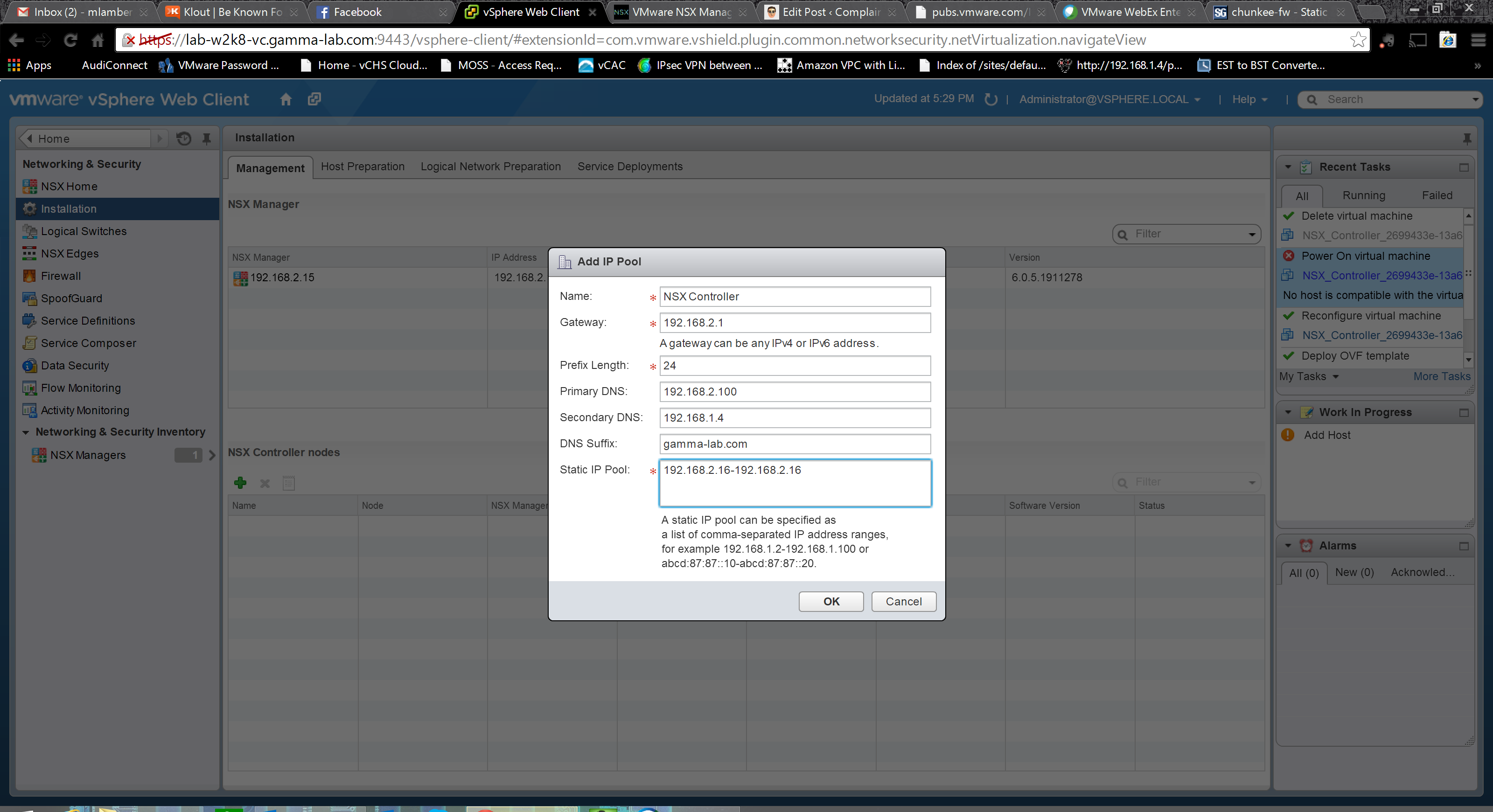Switch to the Host Preparation tab

[x=362, y=166]
